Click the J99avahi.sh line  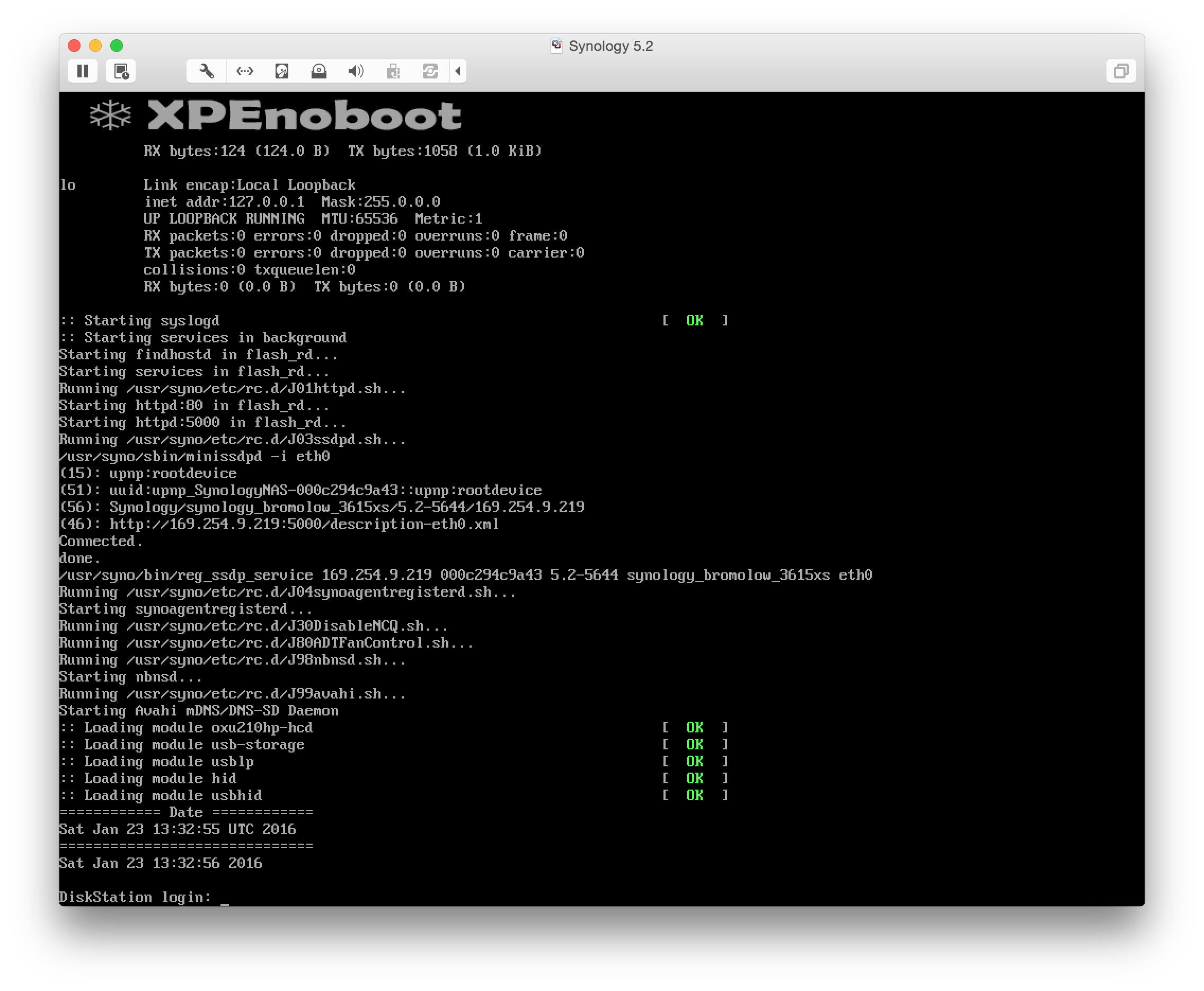pos(233,694)
